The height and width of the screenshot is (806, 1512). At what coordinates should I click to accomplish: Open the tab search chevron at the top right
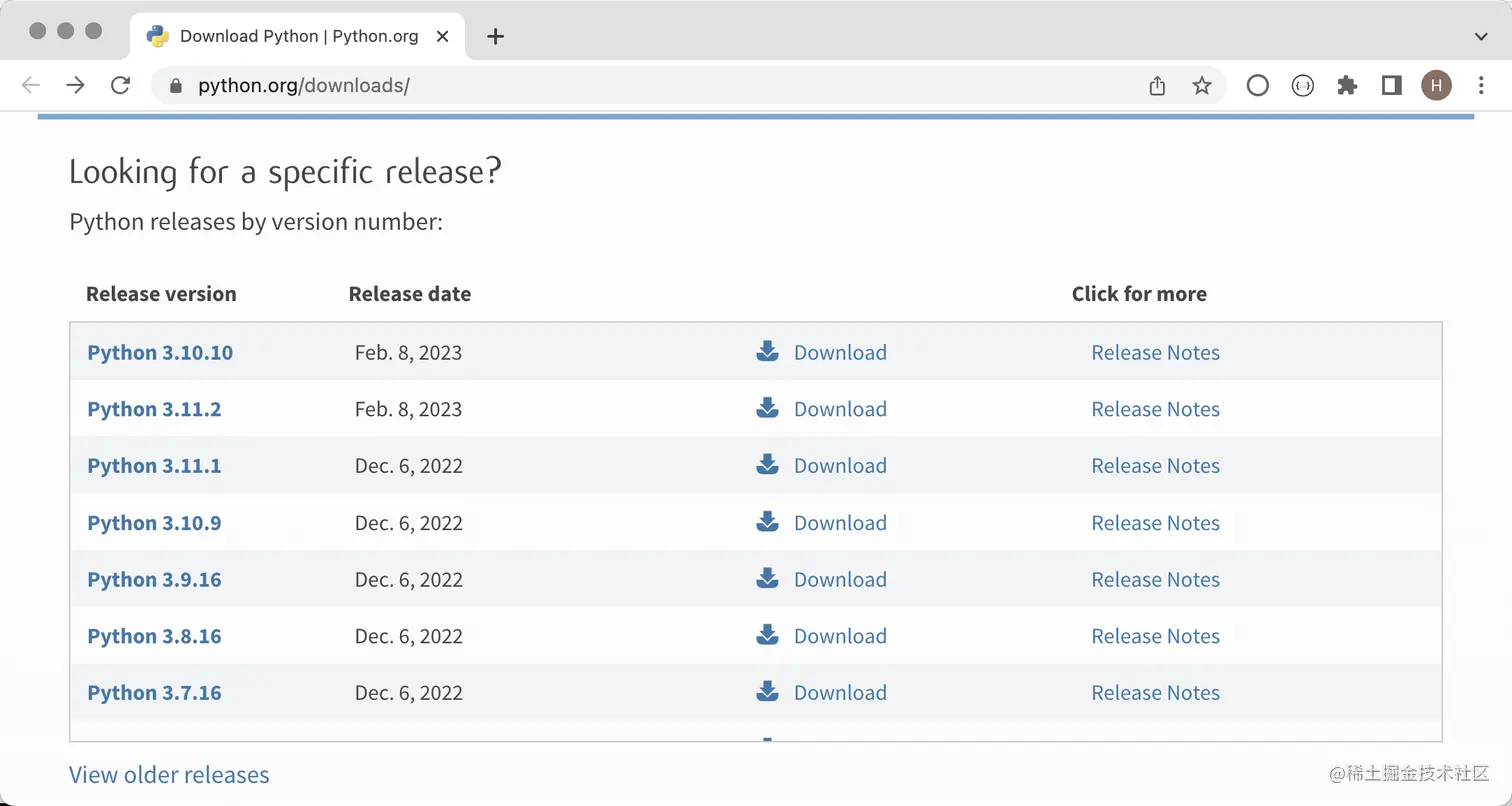(1479, 36)
